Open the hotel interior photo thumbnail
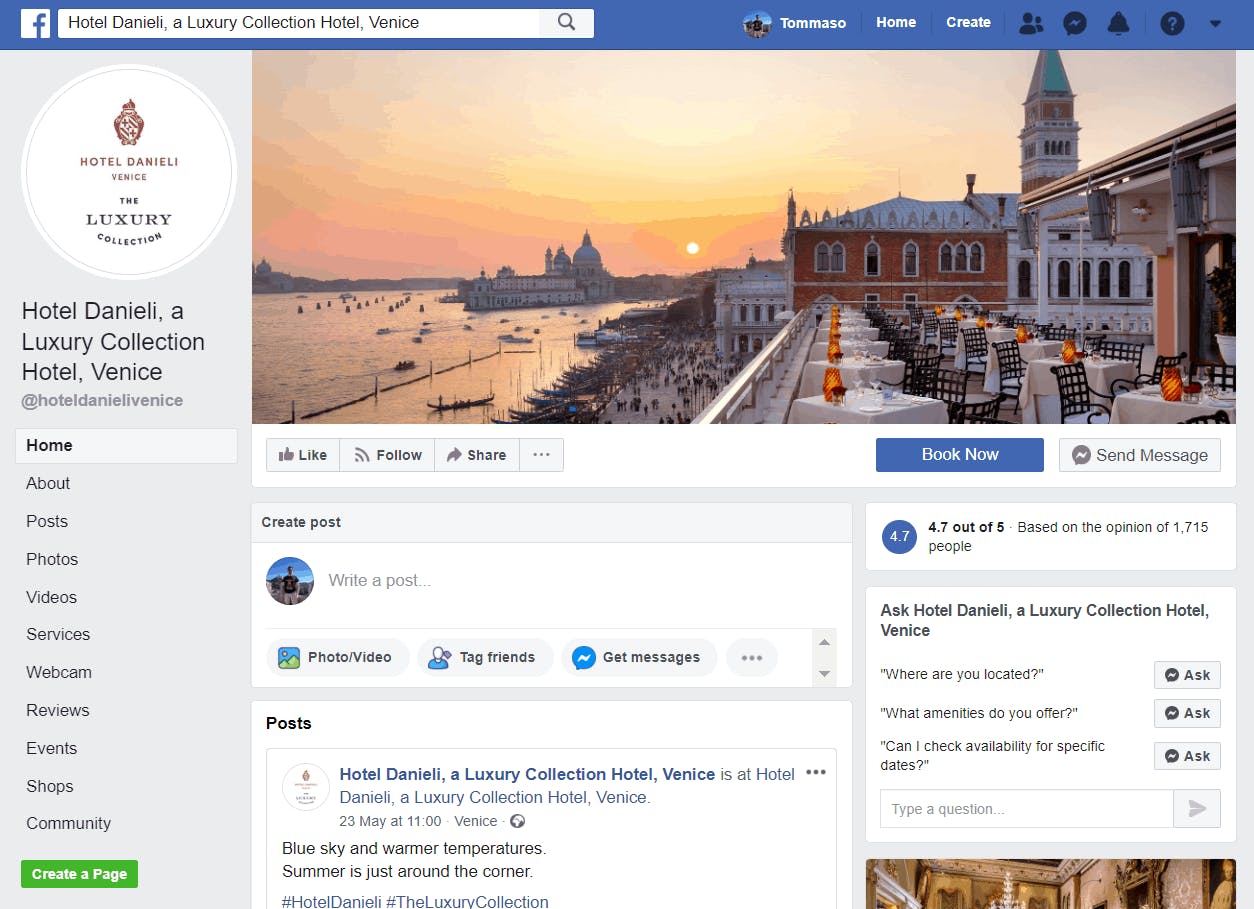The image size is (1254, 909). 1051,884
